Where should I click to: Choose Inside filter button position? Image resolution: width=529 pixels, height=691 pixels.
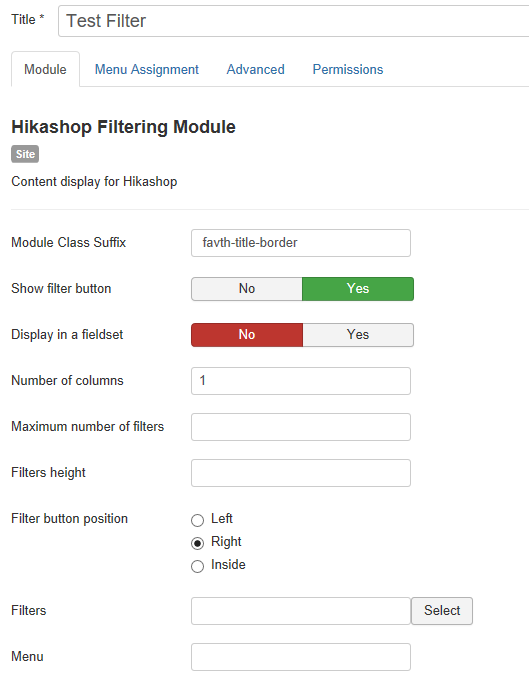[x=197, y=566]
